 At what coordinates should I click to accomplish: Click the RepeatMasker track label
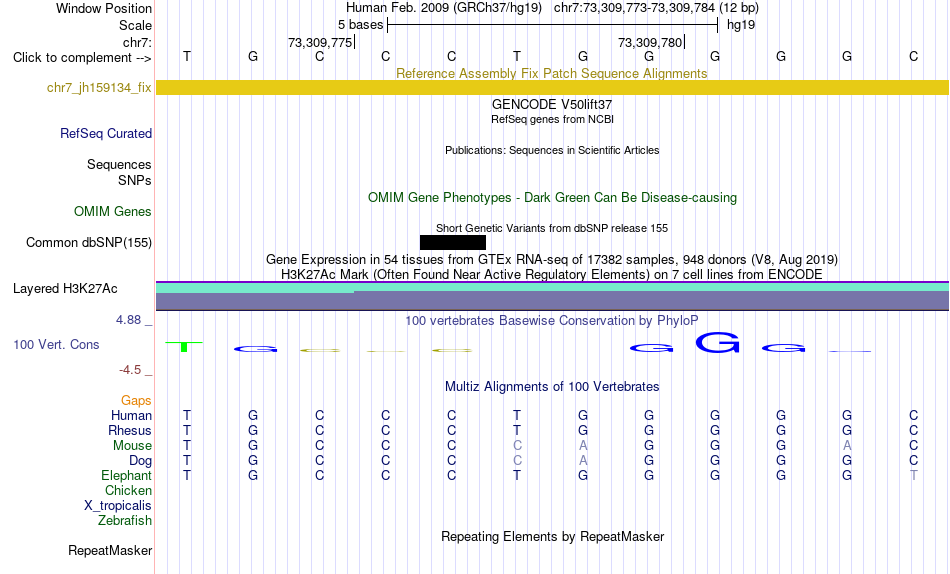(x=110, y=550)
